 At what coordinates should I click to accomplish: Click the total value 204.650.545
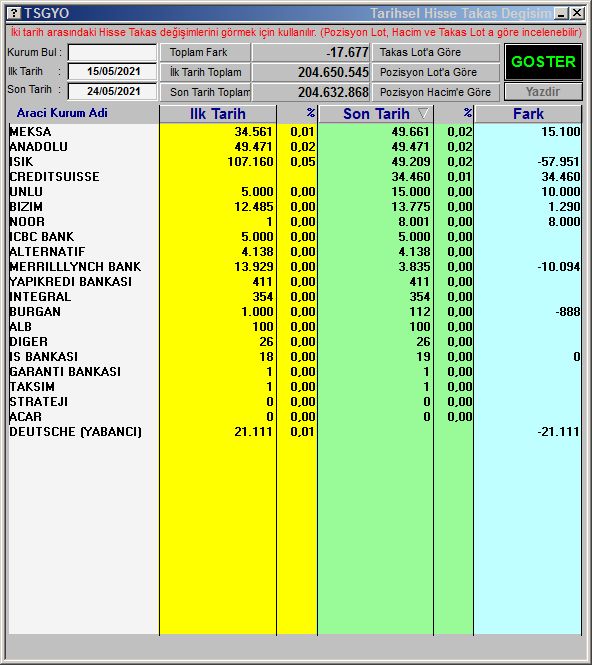coord(333,72)
